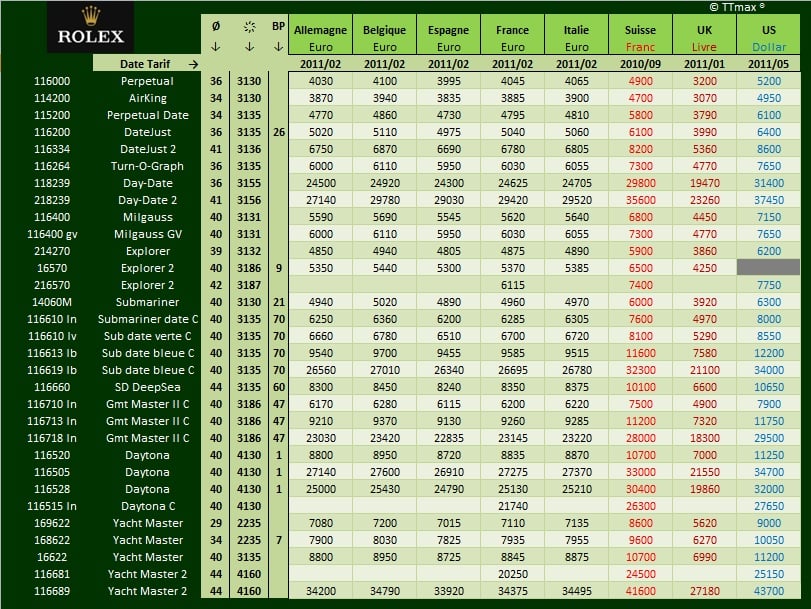Screen dimensions: 811x609
Task: Click the Yacht Master 2 116689 reference
Action: (x=52, y=591)
